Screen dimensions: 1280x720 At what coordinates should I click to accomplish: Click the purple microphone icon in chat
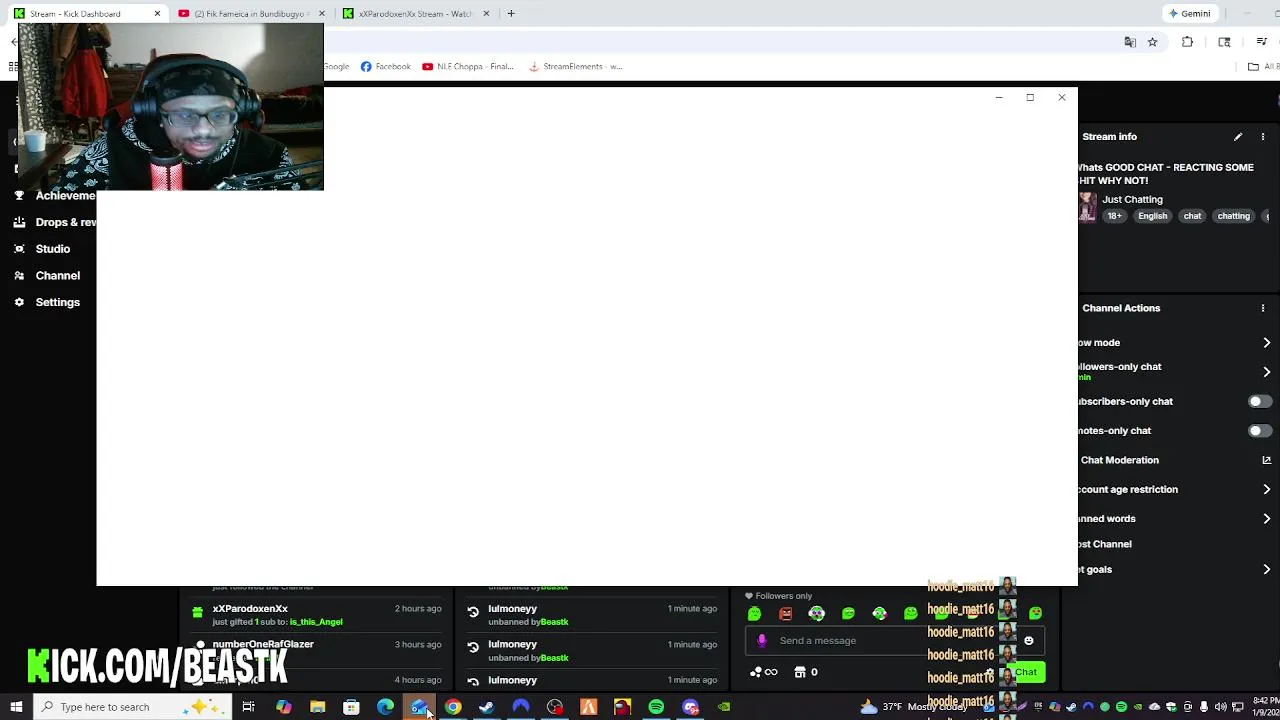(762, 641)
